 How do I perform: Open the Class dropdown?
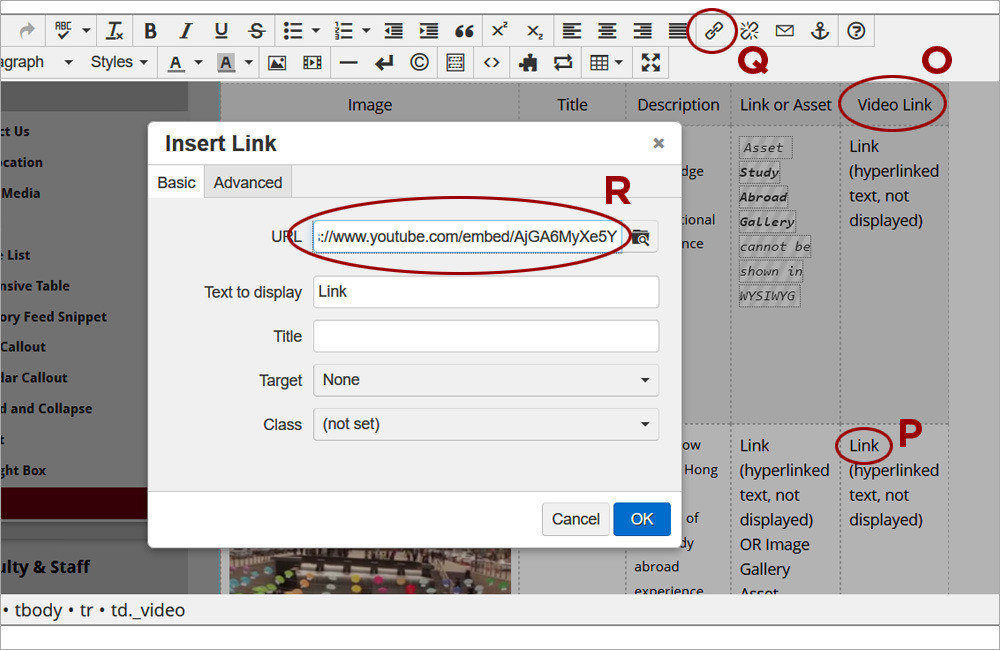coord(486,424)
